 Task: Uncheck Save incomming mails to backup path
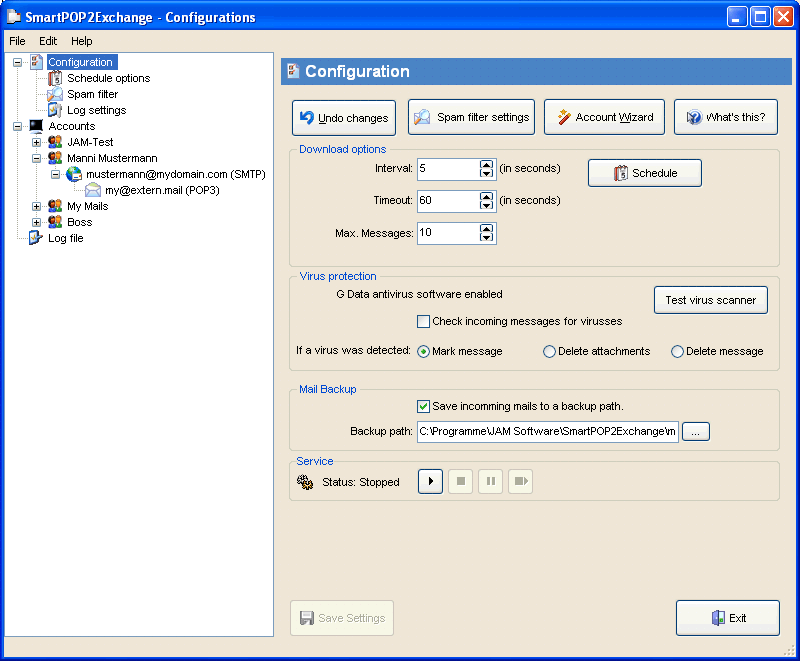point(423,406)
